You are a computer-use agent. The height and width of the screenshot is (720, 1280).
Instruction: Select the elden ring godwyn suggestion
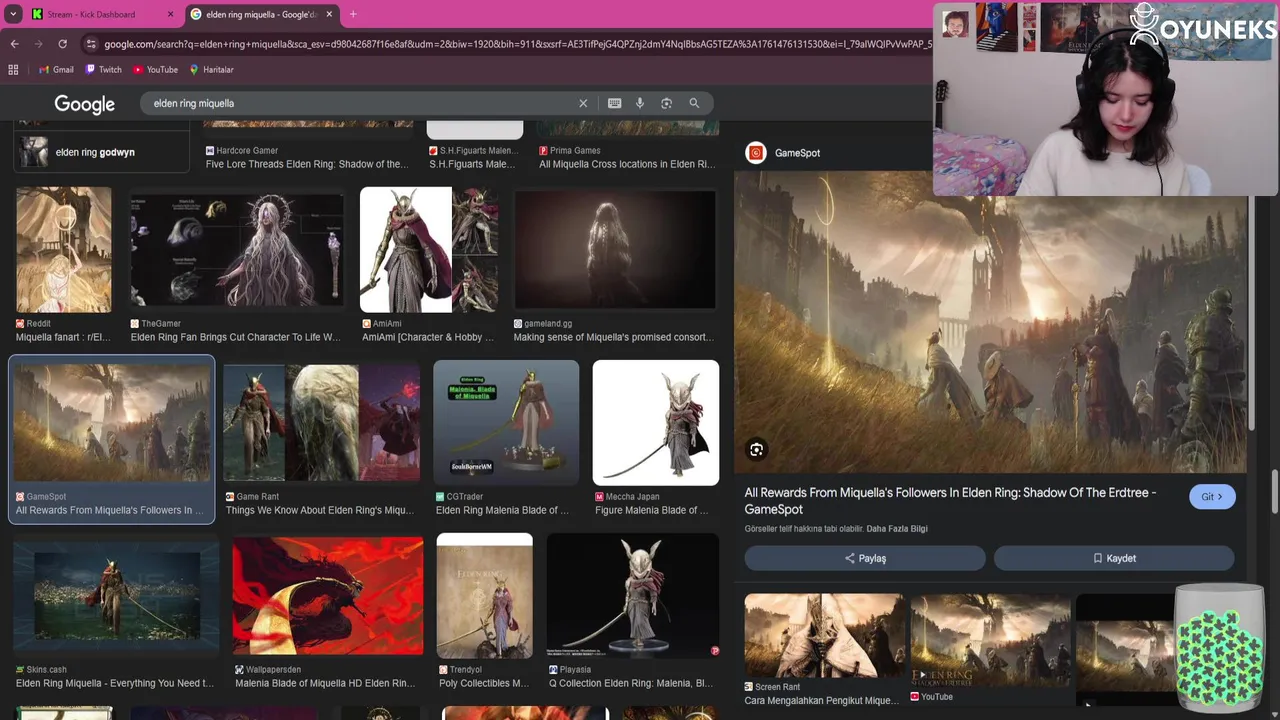tap(101, 152)
